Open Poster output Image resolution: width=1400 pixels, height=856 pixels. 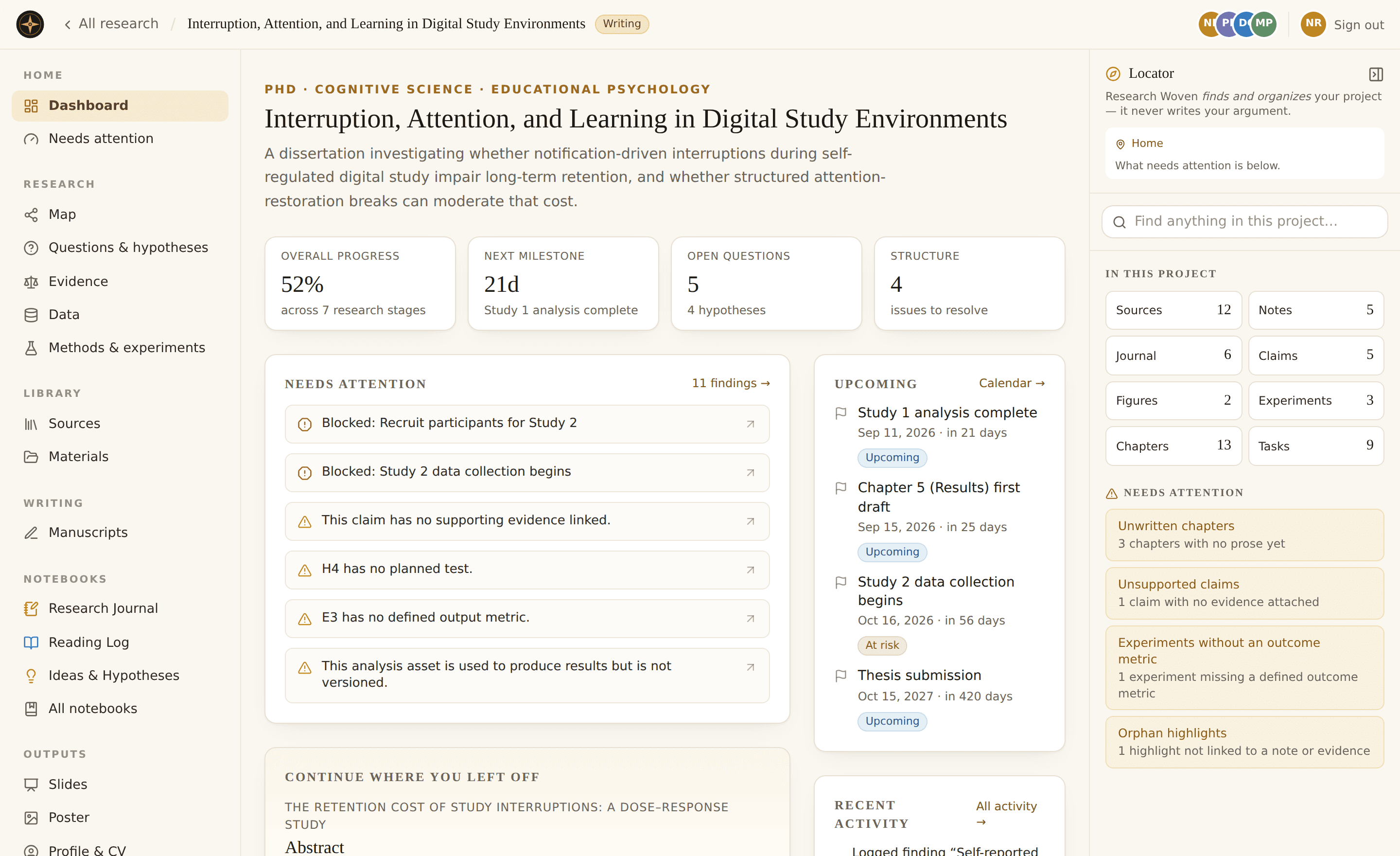click(x=120, y=818)
